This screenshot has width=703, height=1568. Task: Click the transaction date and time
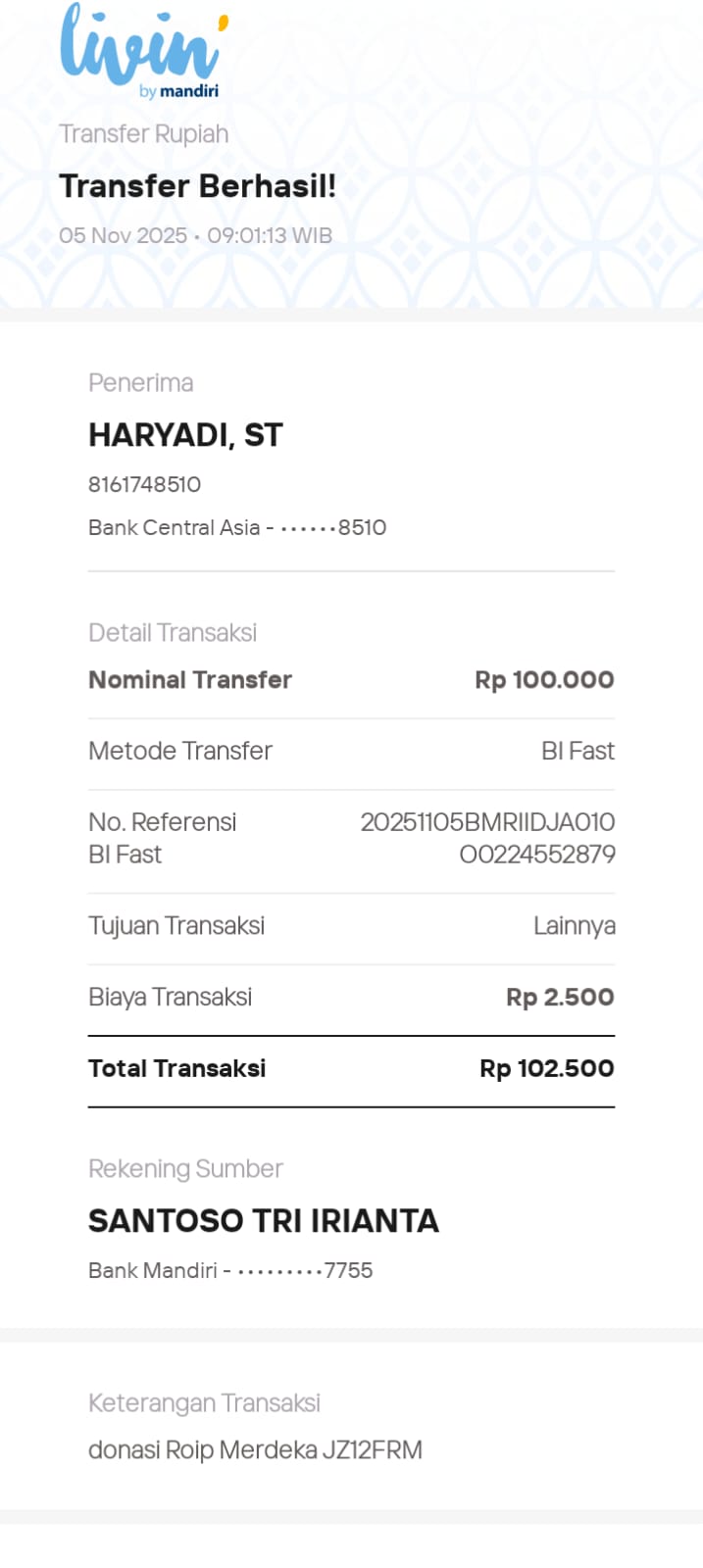pyautogui.click(x=195, y=236)
